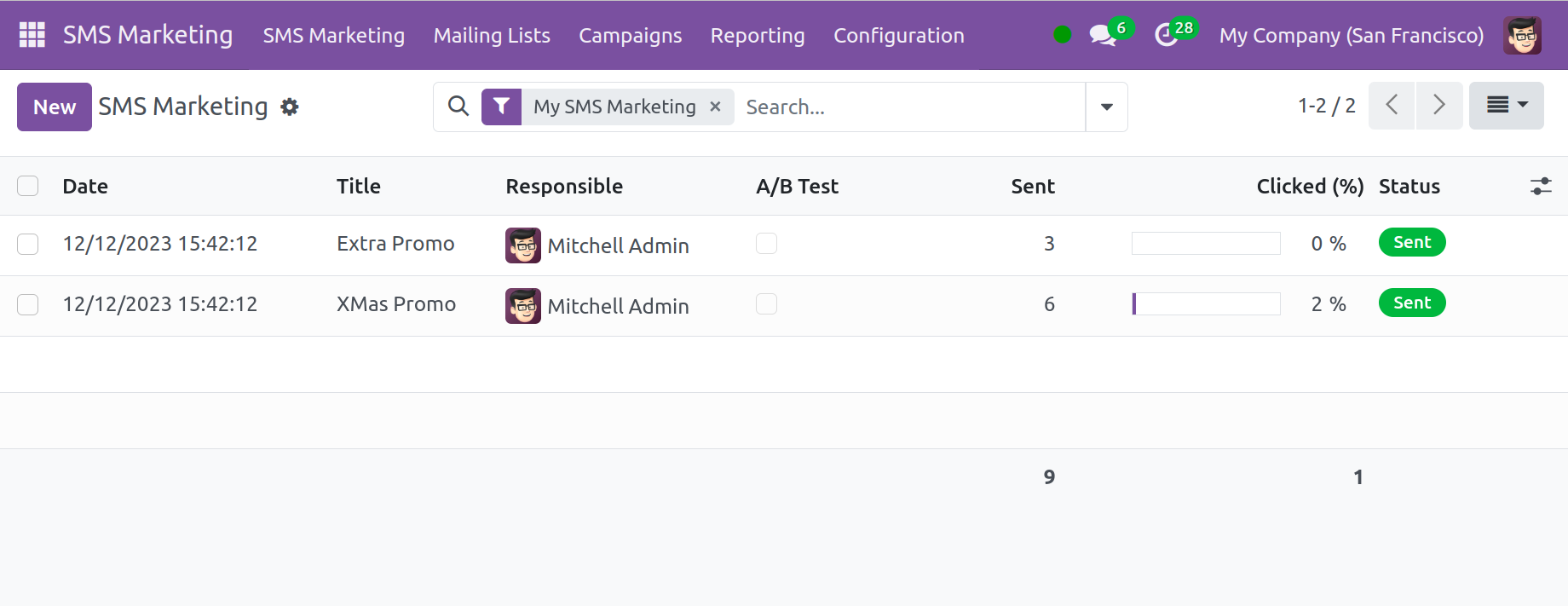Toggle the select all rows checkbox
The height and width of the screenshot is (606, 1568).
pyautogui.click(x=28, y=186)
